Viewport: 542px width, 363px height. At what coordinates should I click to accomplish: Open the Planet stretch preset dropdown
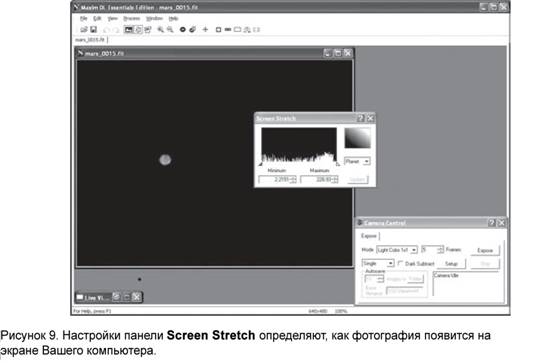click(x=357, y=161)
